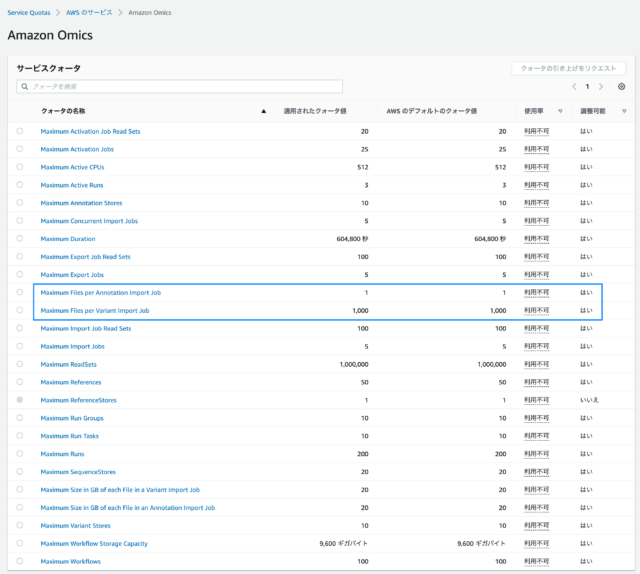Open Maximum Workflows quota link
Viewport: 640px width, 574px height.
(x=70, y=562)
